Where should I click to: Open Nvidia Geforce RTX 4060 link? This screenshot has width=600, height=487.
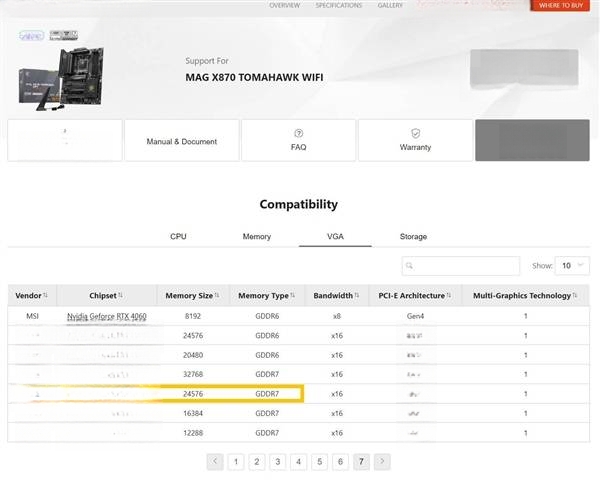coord(107,316)
